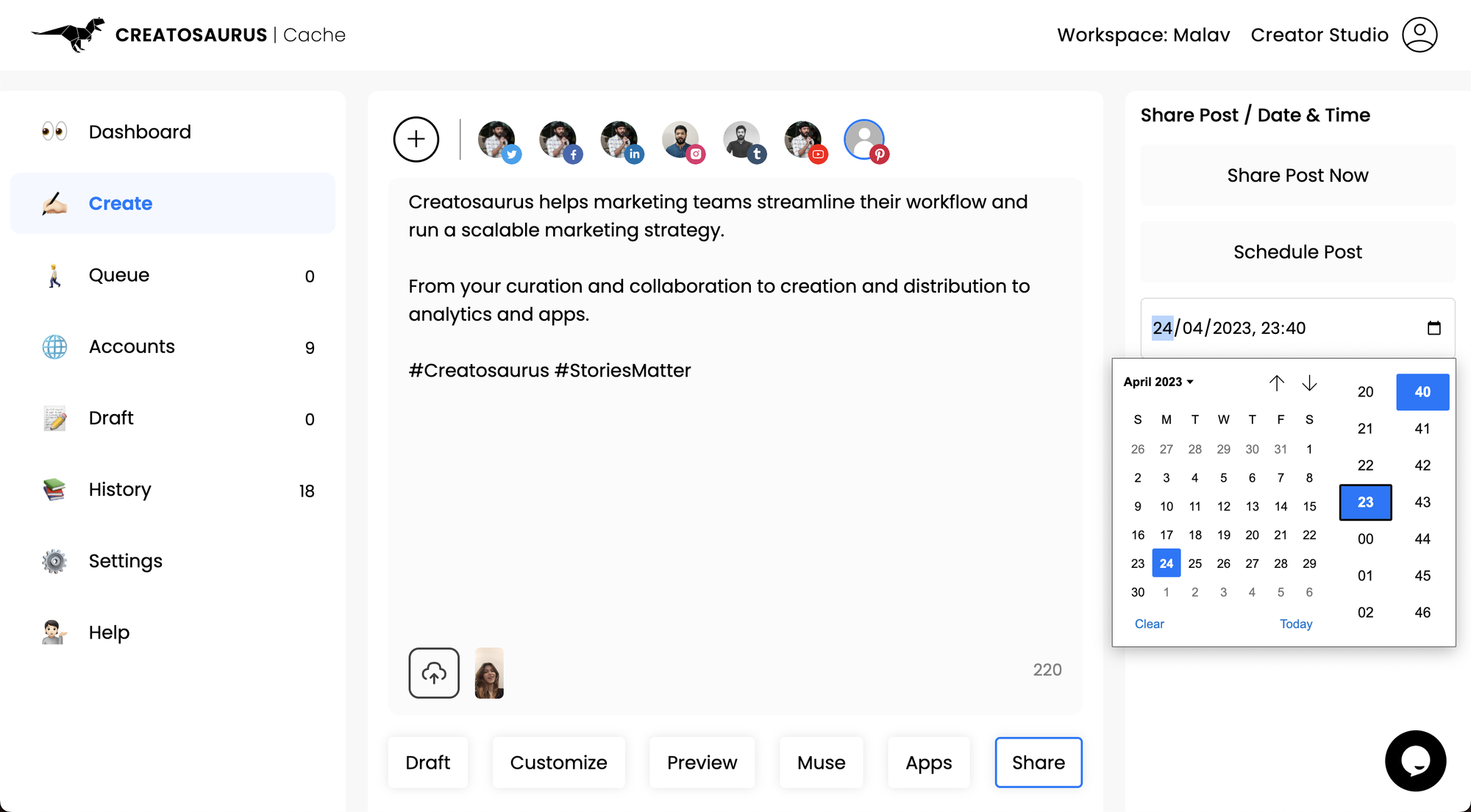
Task: Click the Pinterest account icon
Action: pyautogui.click(x=864, y=138)
